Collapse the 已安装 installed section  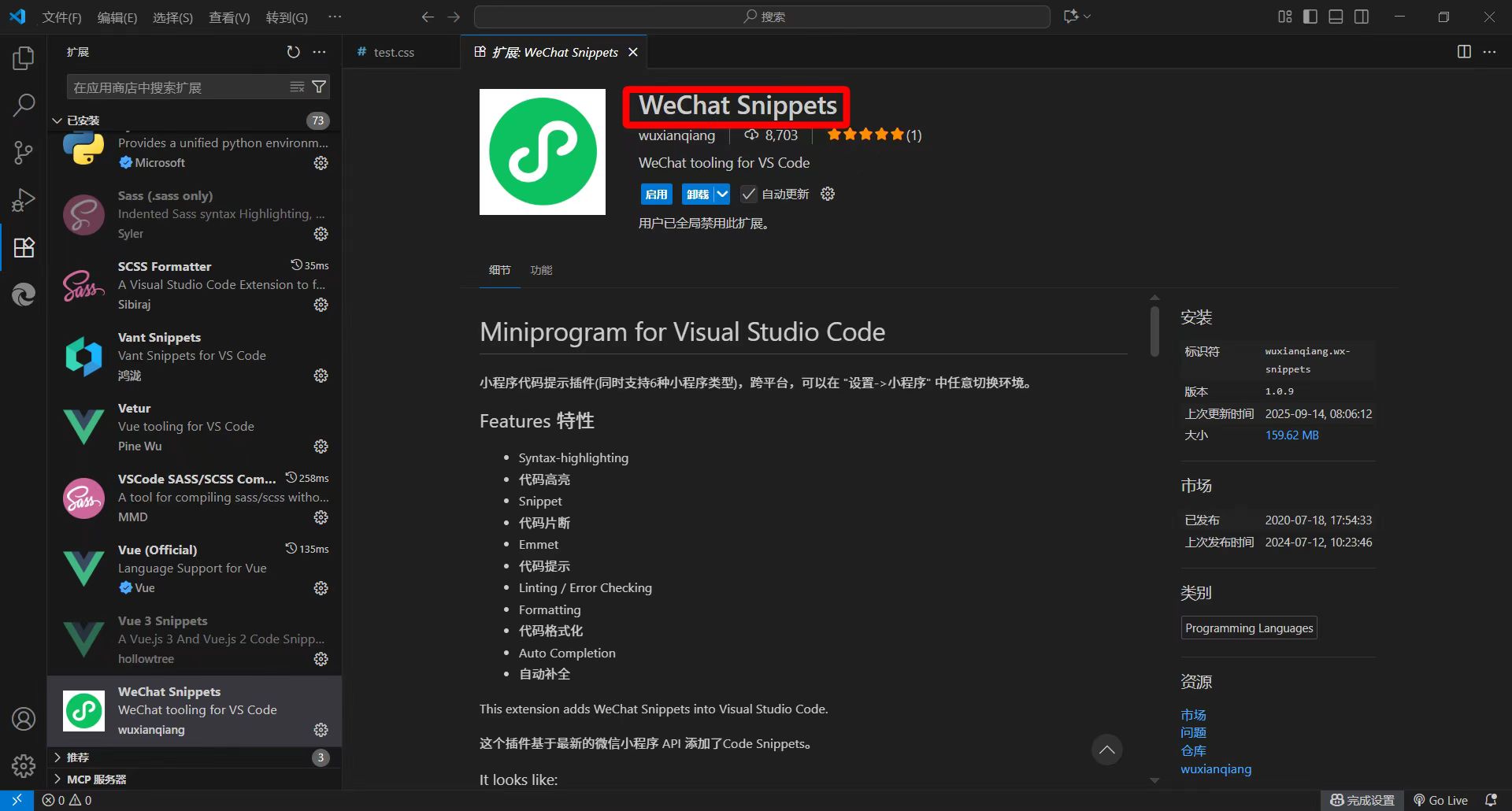point(196,120)
